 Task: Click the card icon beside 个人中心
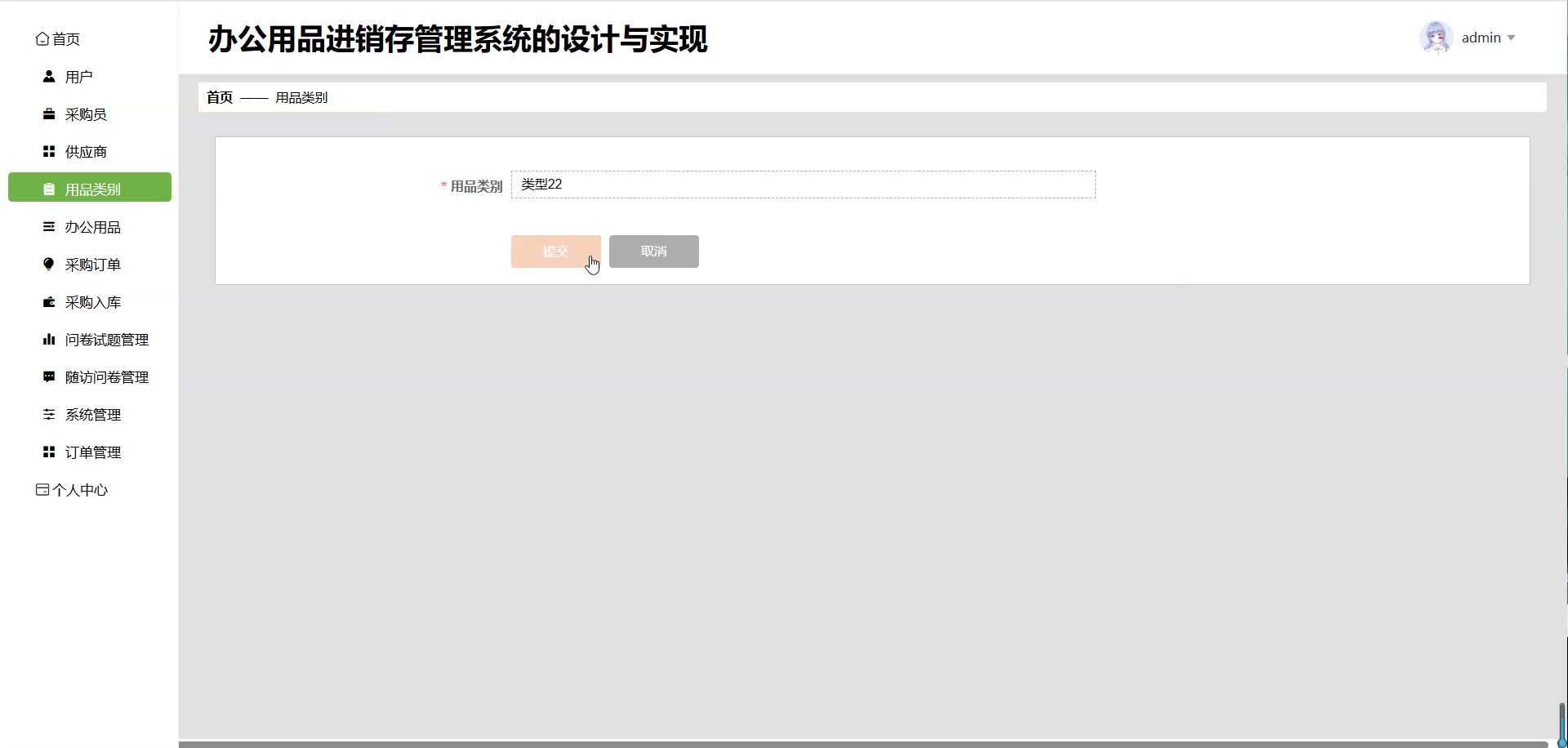click(x=42, y=489)
